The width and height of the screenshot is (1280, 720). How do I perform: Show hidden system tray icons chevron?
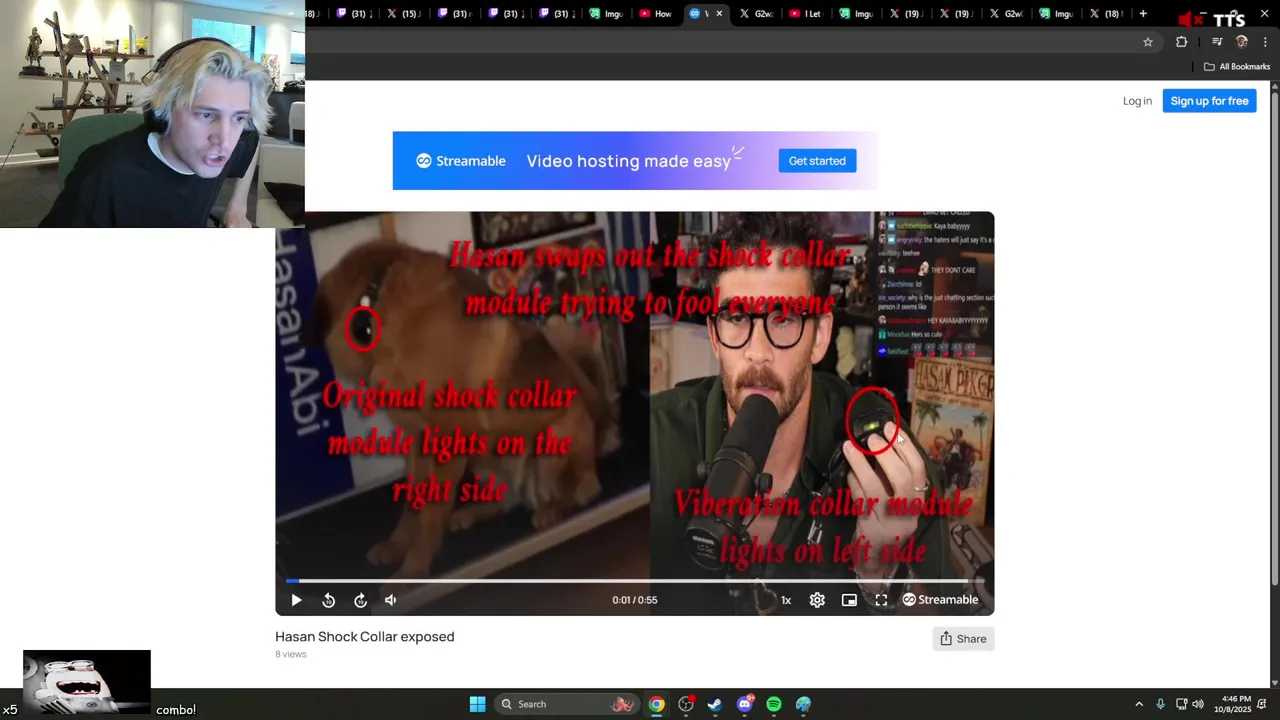[1138, 704]
